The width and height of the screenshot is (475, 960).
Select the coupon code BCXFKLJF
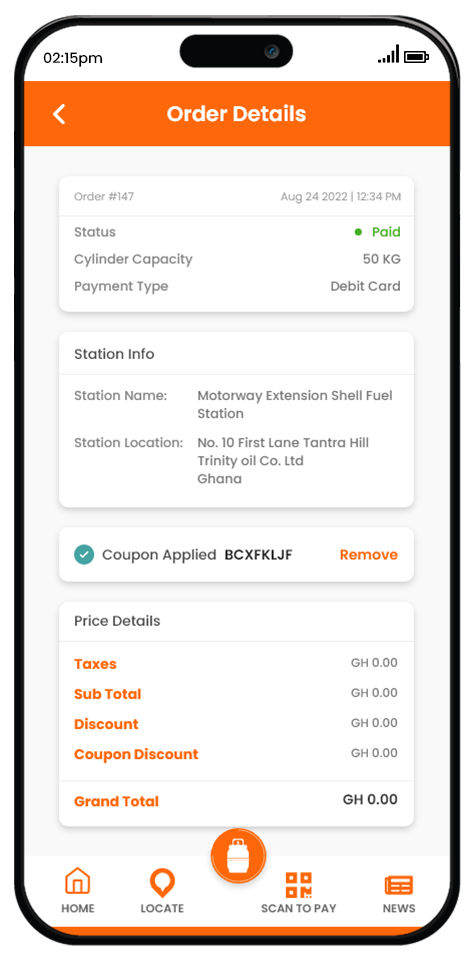pos(258,555)
